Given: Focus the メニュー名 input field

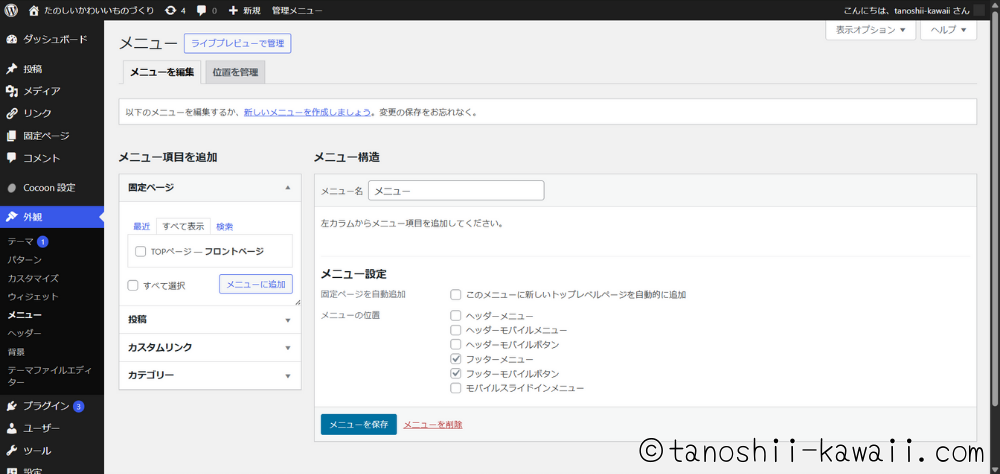Looking at the screenshot, I should [456, 190].
